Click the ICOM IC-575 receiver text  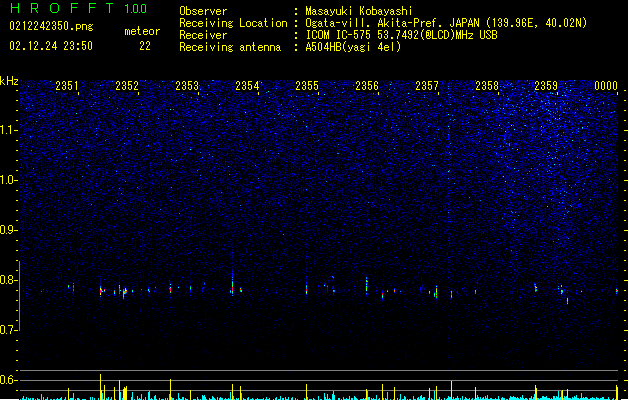click(402, 35)
